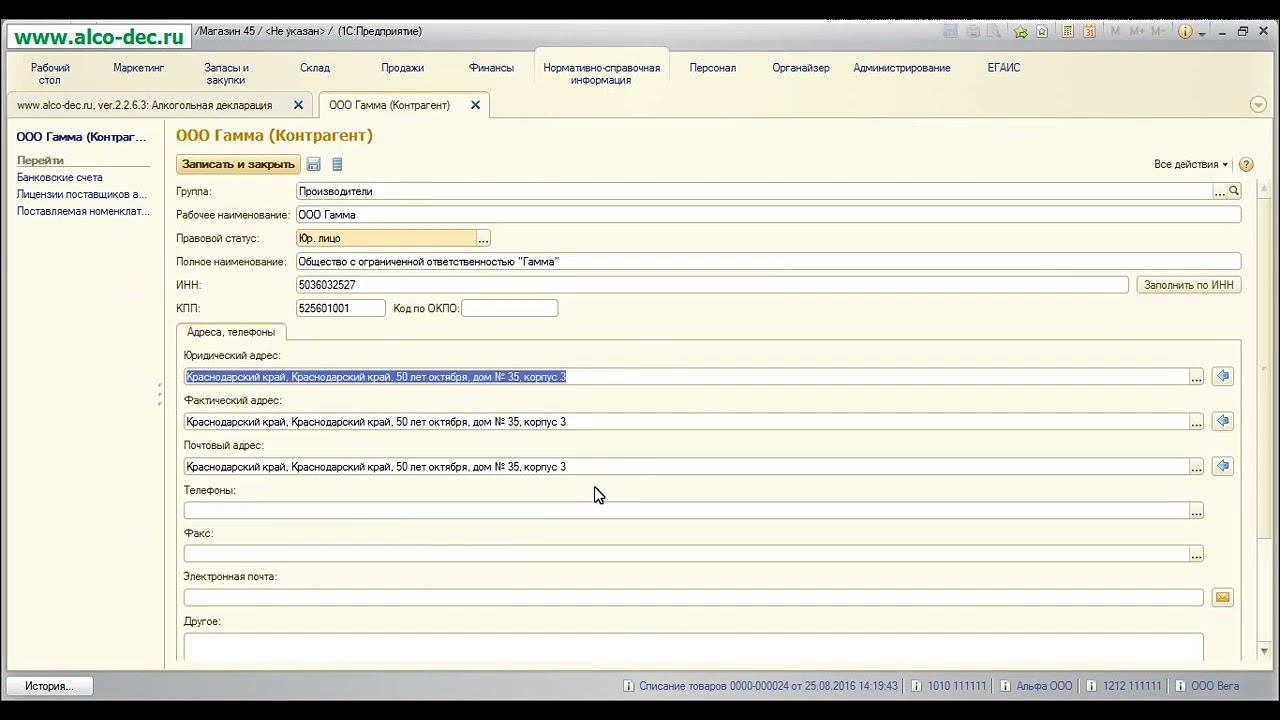Screen dimensions: 1280x720
Task: Open the calculator icon in title bar
Action: [1068, 31]
